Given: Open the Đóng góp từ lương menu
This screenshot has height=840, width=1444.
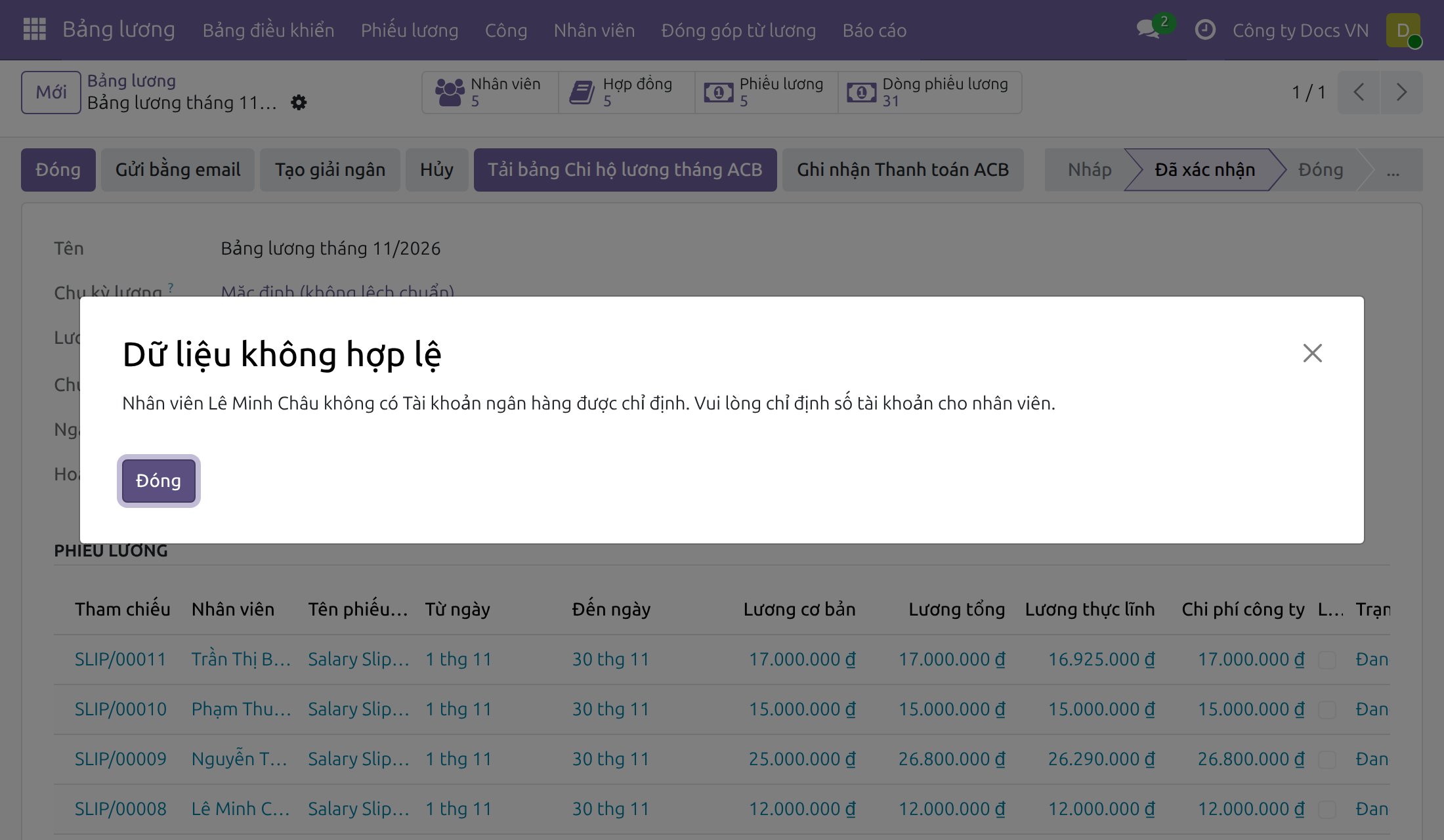Looking at the screenshot, I should pyautogui.click(x=738, y=30).
